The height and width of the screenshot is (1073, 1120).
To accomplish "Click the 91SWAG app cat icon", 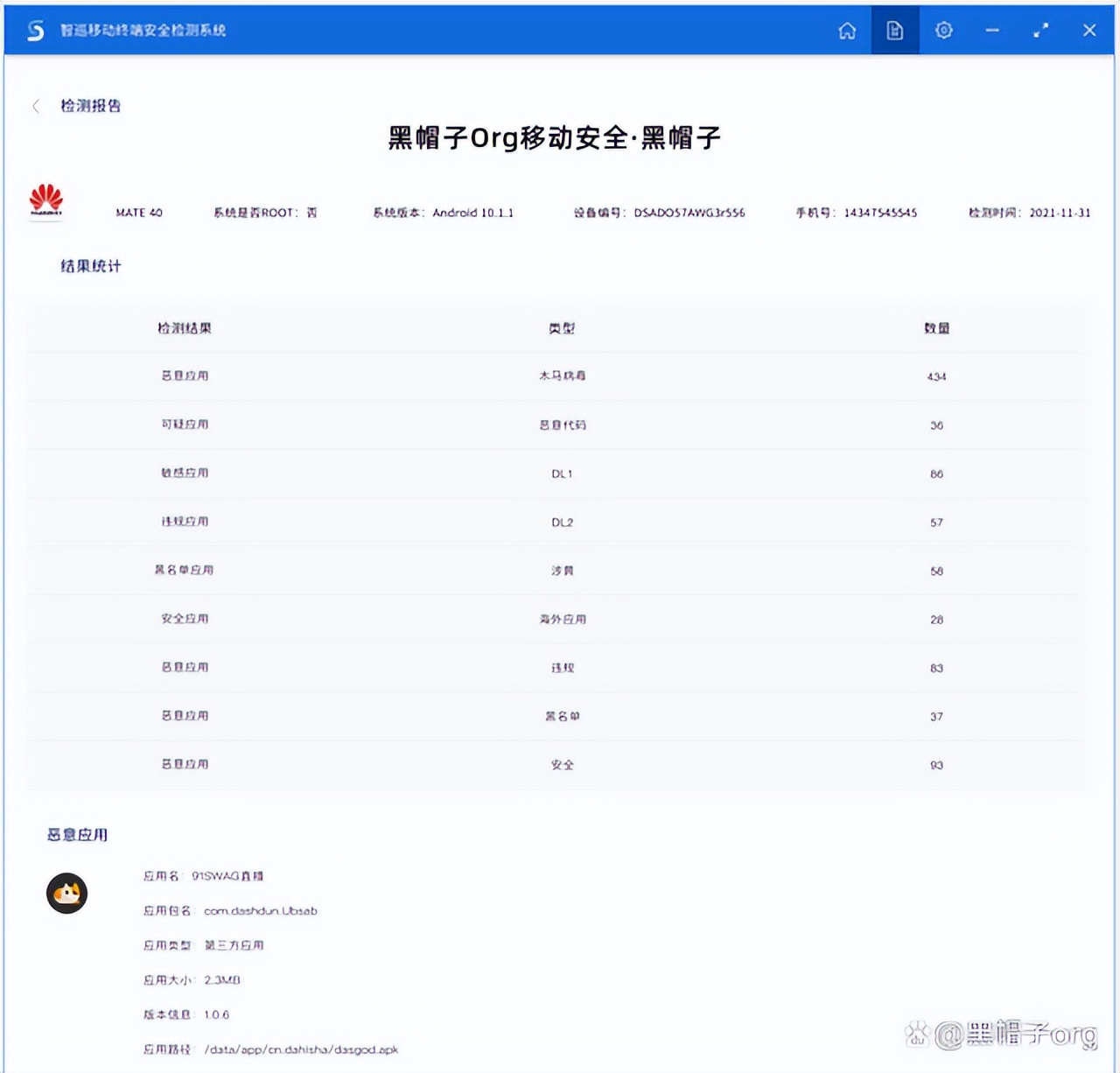I will point(67,894).
